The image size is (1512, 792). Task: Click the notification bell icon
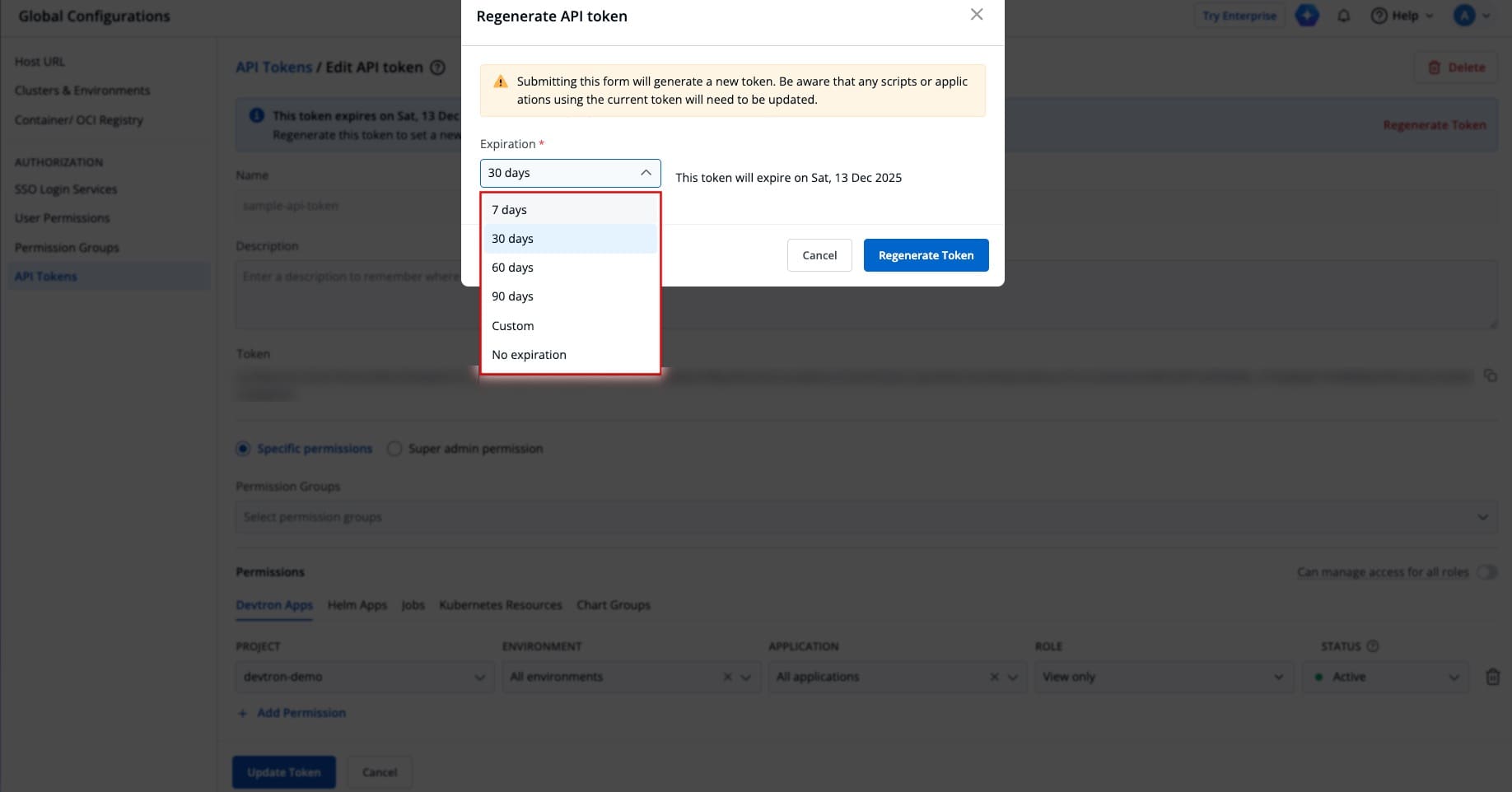tap(1343, 16)
